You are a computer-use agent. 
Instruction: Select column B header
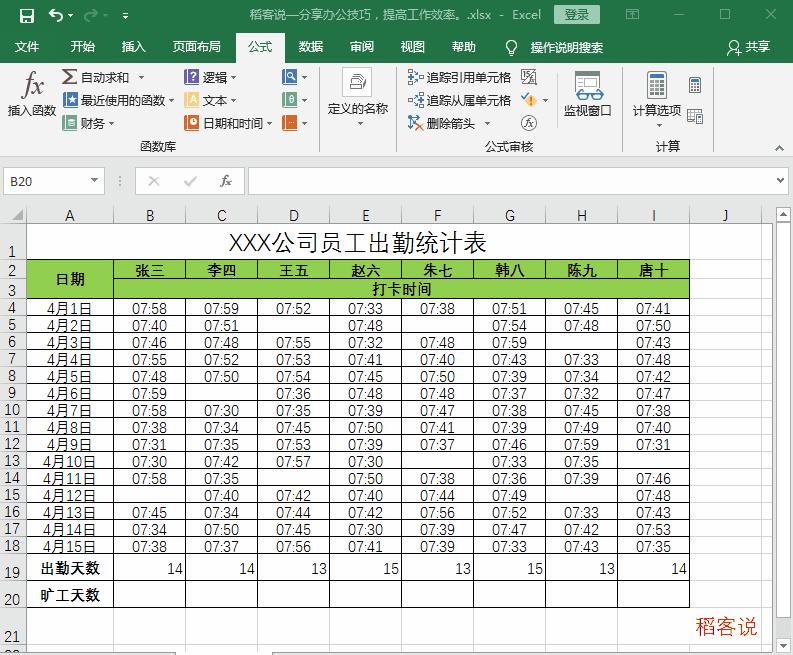150,215
